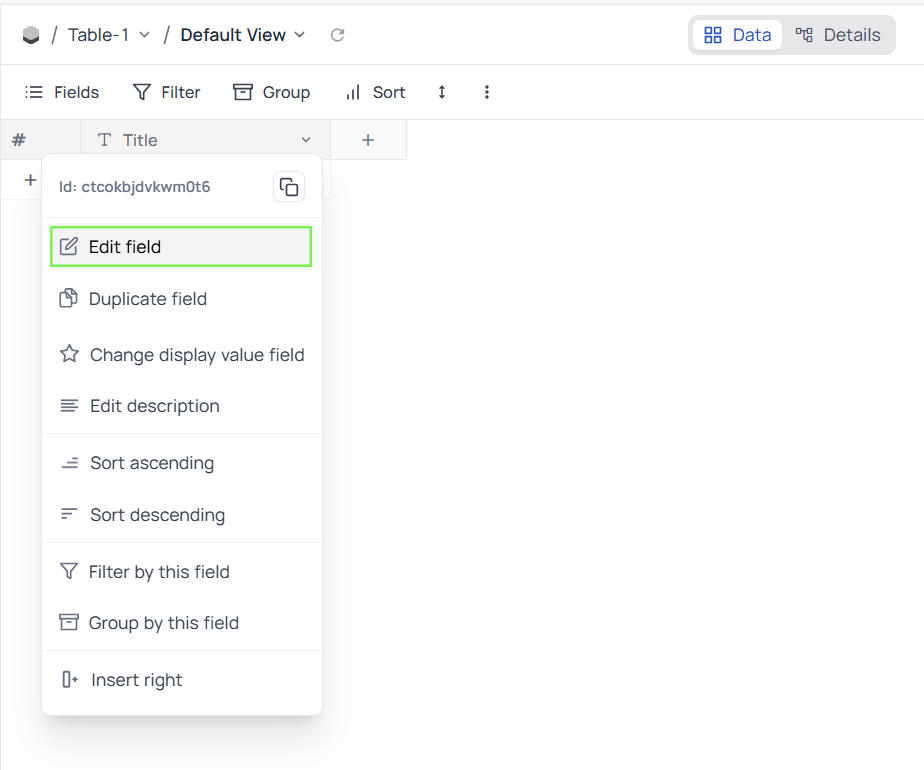Viewport: 924px width, 770px height.
Task: Copy the field Id to clipboard
Action: [289, 187]
